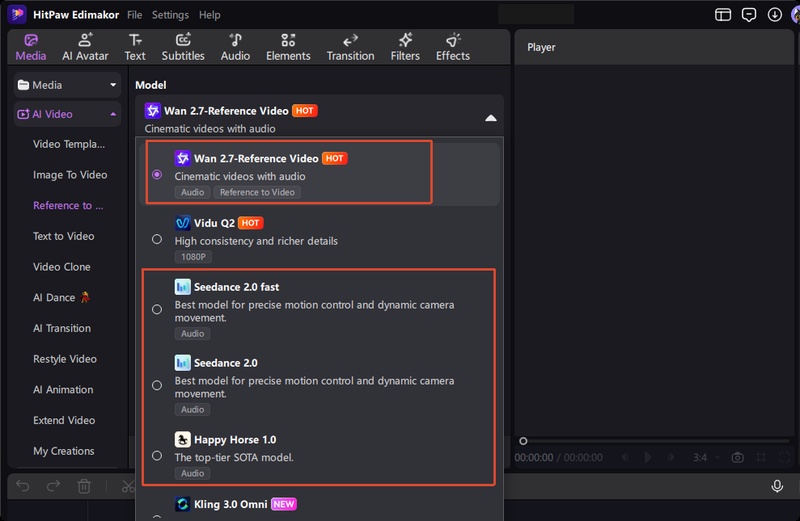
Task: Play the video in the Player
Action: tap(647, 457)
